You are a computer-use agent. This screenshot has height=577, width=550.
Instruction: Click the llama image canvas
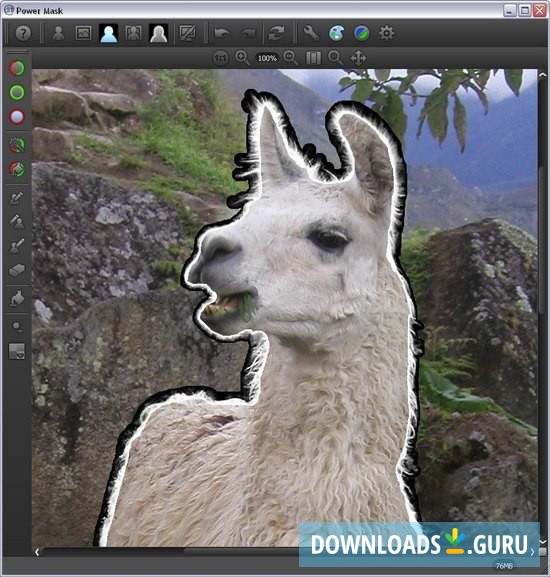[284, 308]
